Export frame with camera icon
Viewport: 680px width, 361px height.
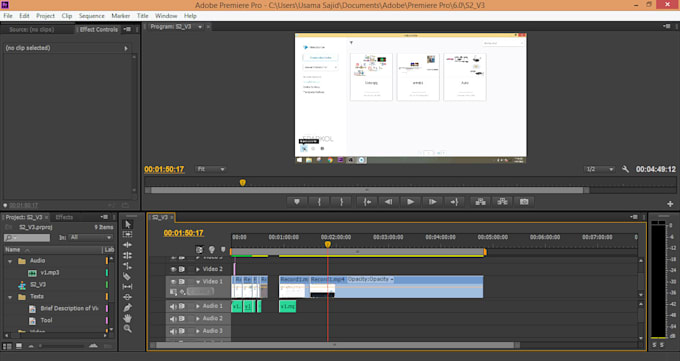(524, 202)
